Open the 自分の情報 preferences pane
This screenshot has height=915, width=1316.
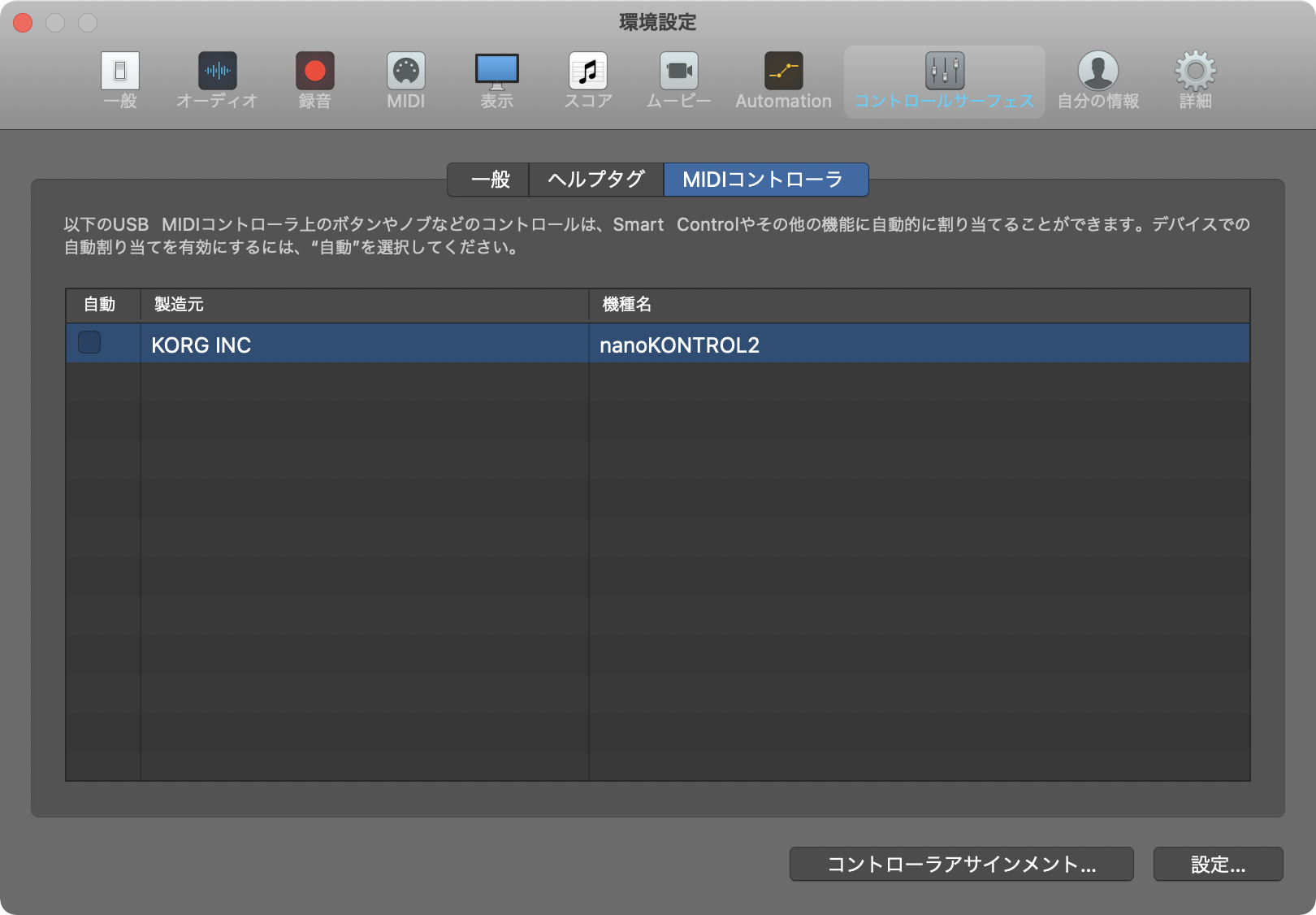tap(1097, 80)
